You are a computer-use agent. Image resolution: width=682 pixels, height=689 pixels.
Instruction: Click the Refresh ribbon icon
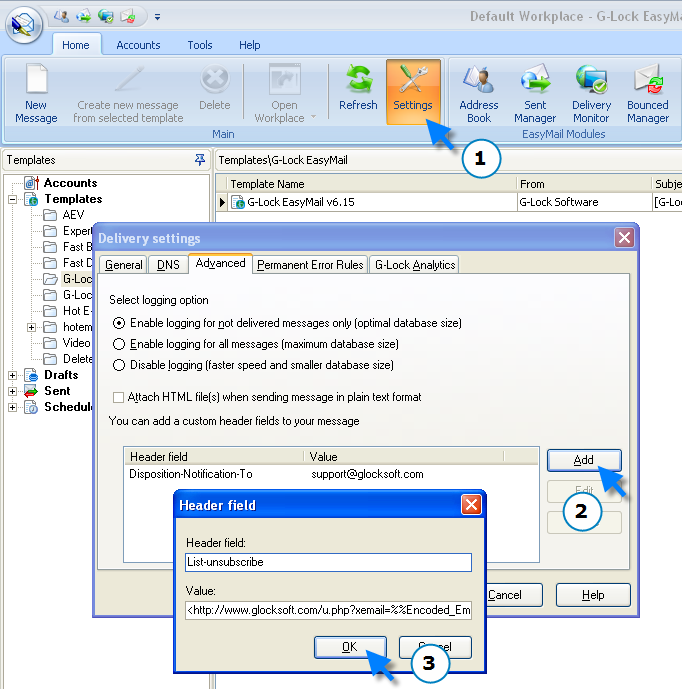pyautogui.click(x=358, y=88)
